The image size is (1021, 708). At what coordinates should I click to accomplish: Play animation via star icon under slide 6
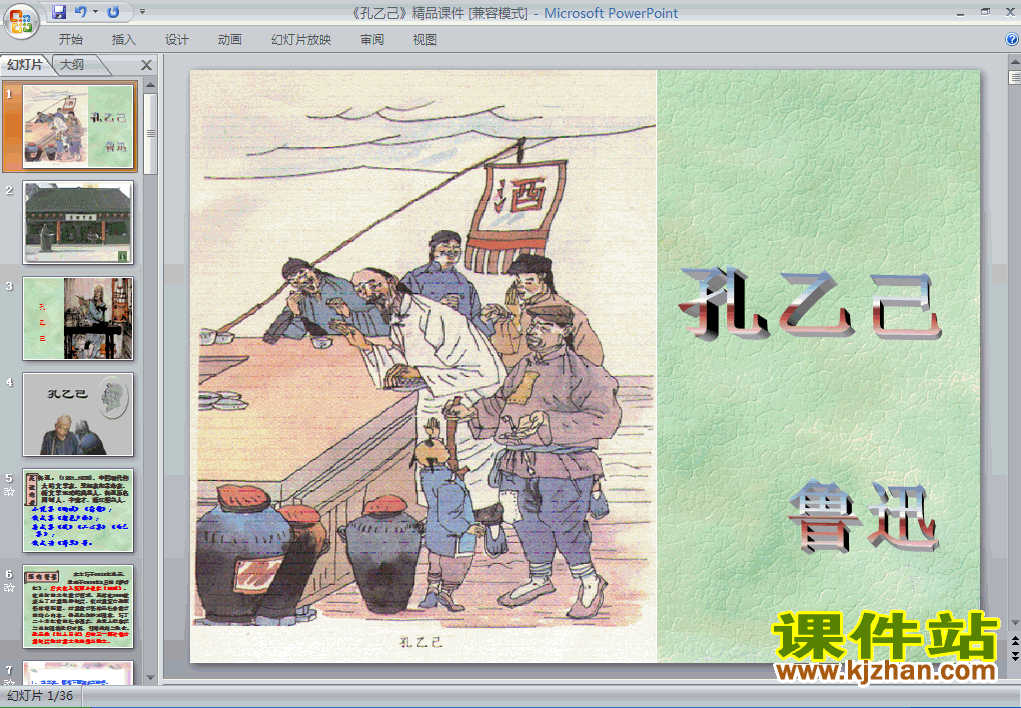[9, 588]
